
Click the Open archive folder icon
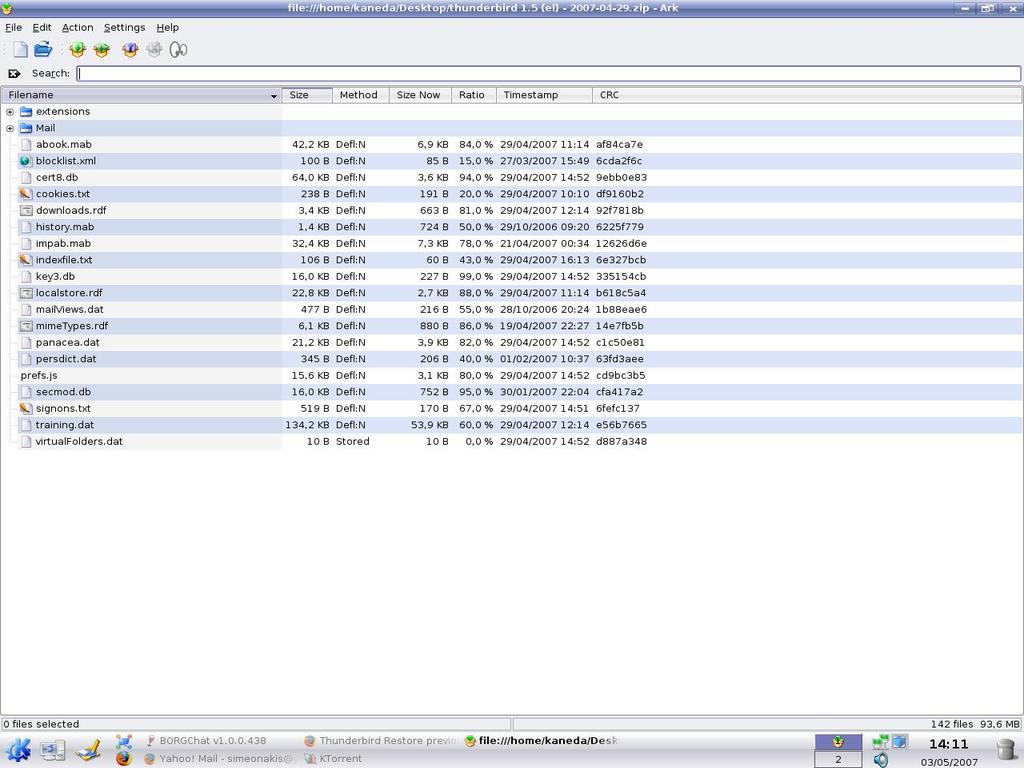[43, 49]
